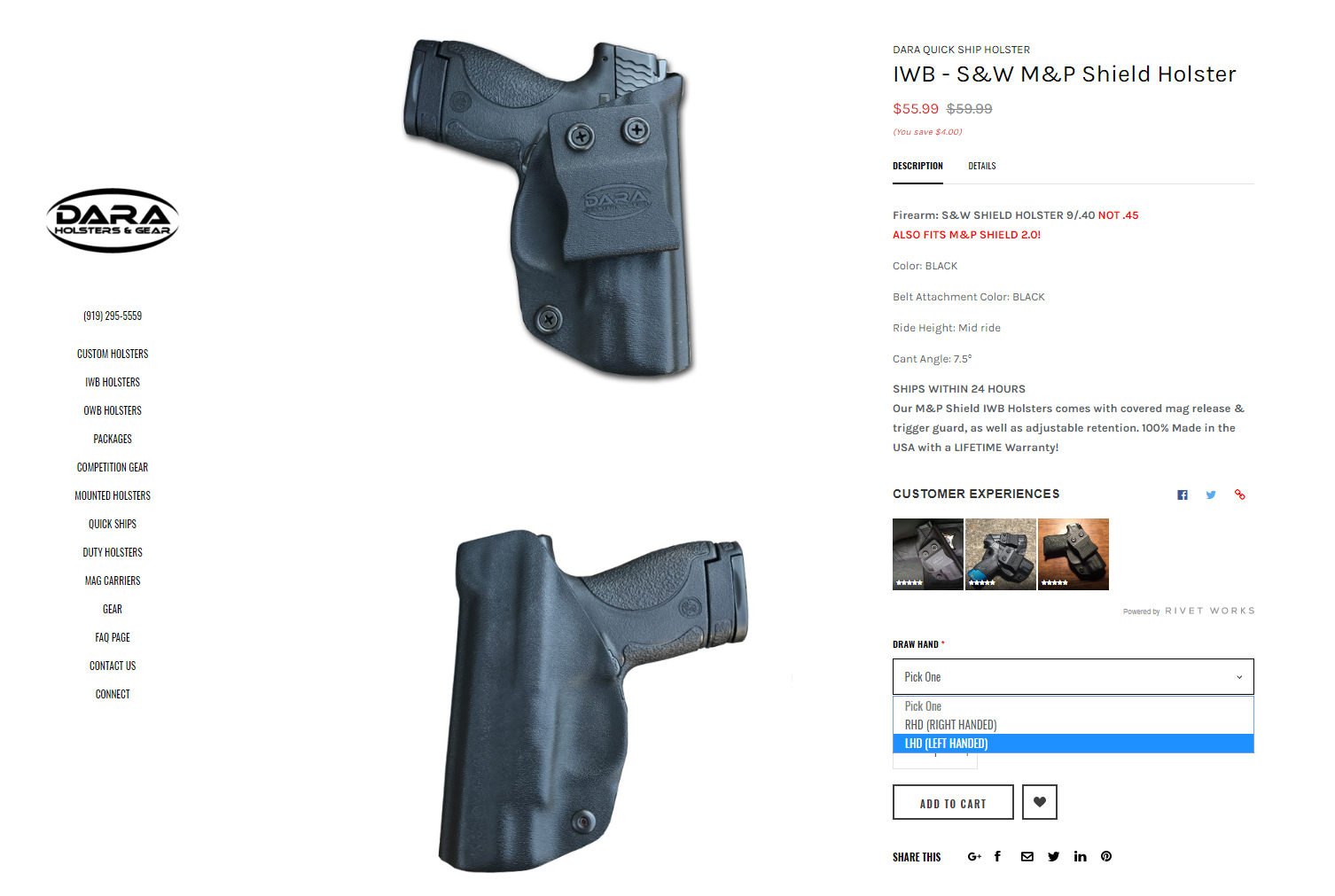Click Twitter icon beside Customer Experiences
The width and height of the screenshot is (1335, 896).
[x=1211, y=495]
